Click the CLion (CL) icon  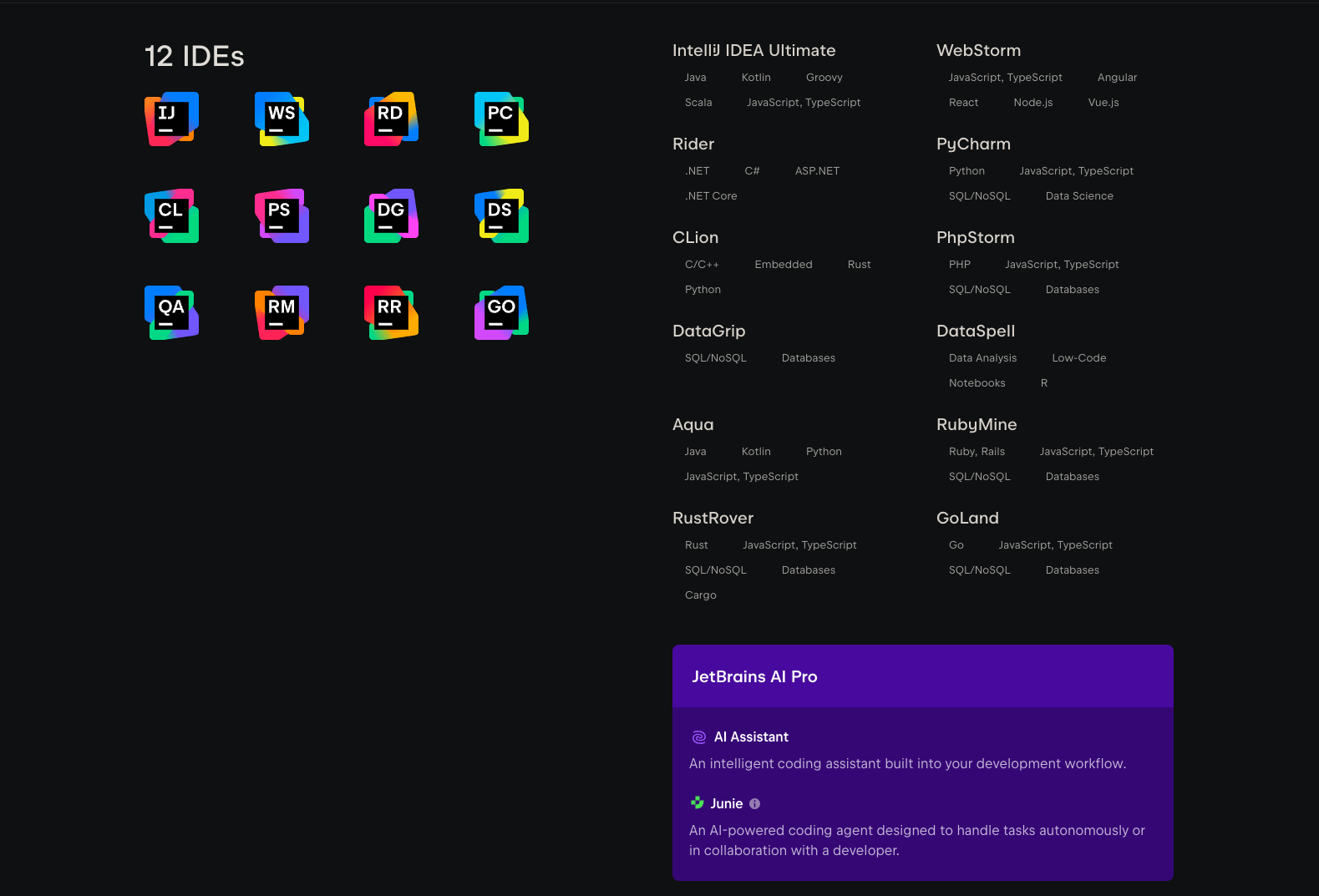[x=171, y=215]
